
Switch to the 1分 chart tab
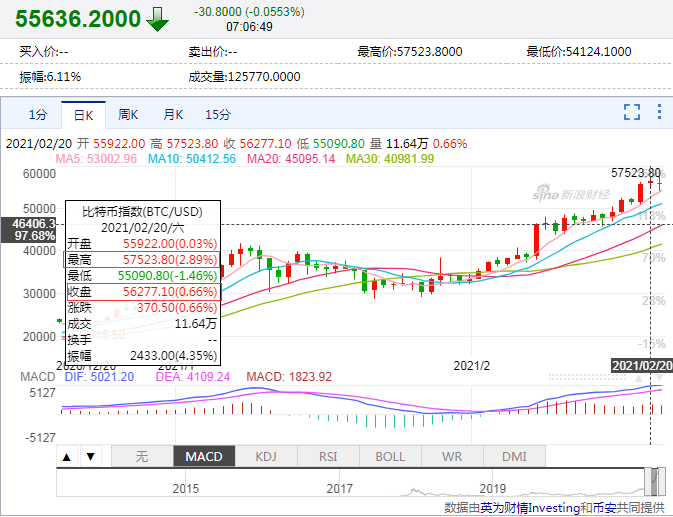(38, 114)
